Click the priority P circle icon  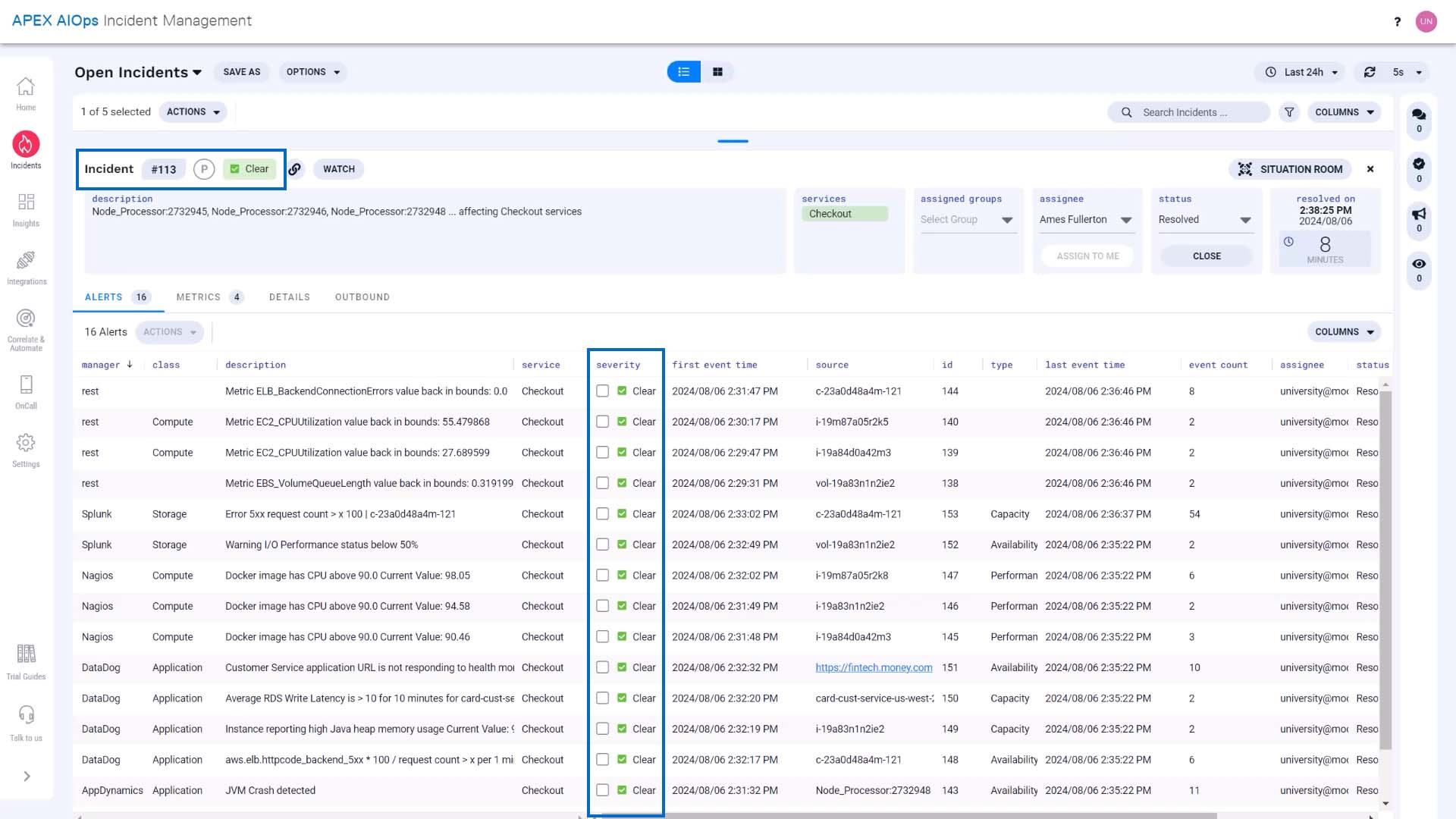tap(204, 169)
